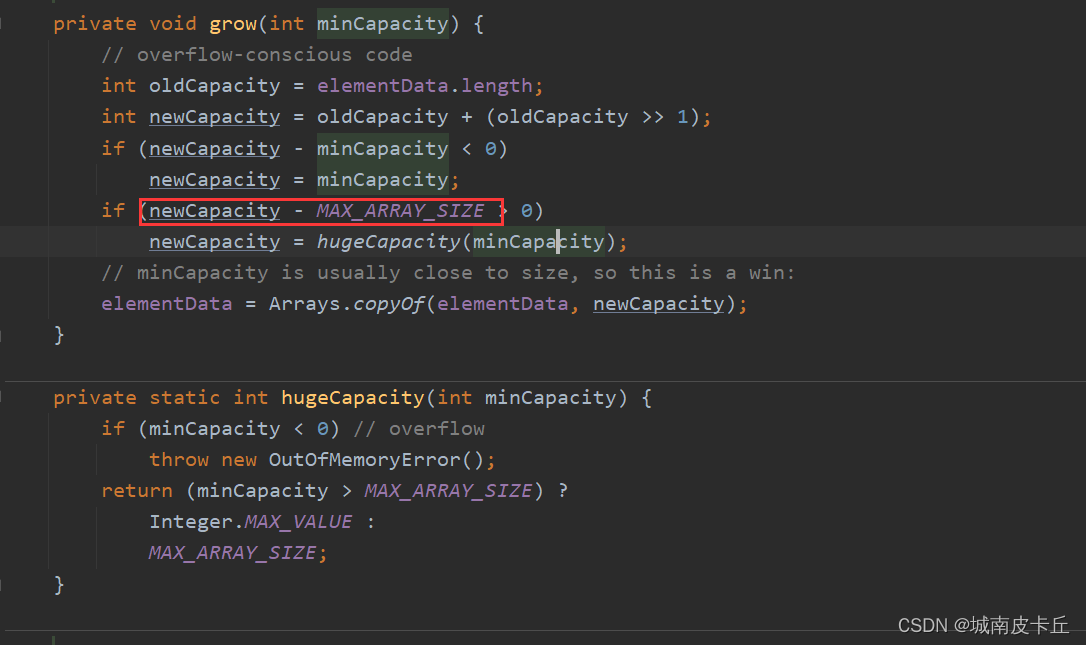Screen dimensions: 1086x645
Task: Click the grow method name in its declaration
Action: (233, 24)
